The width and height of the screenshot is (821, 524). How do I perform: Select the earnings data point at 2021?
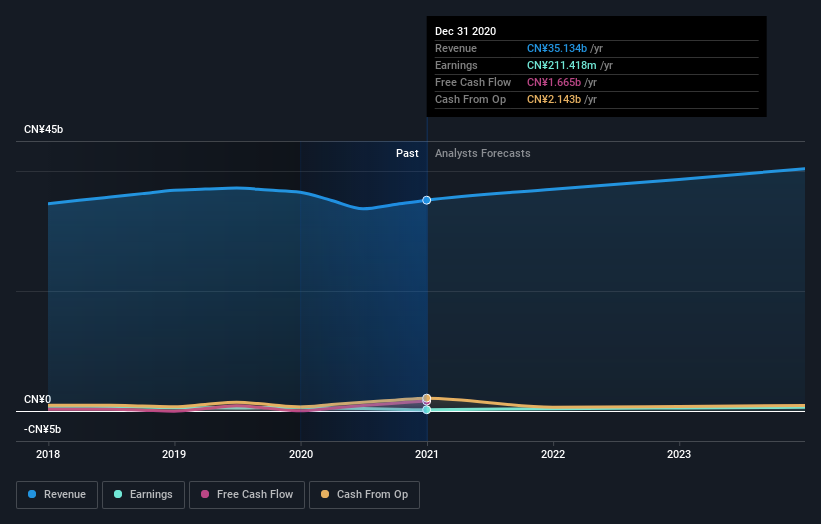[427, 410]
